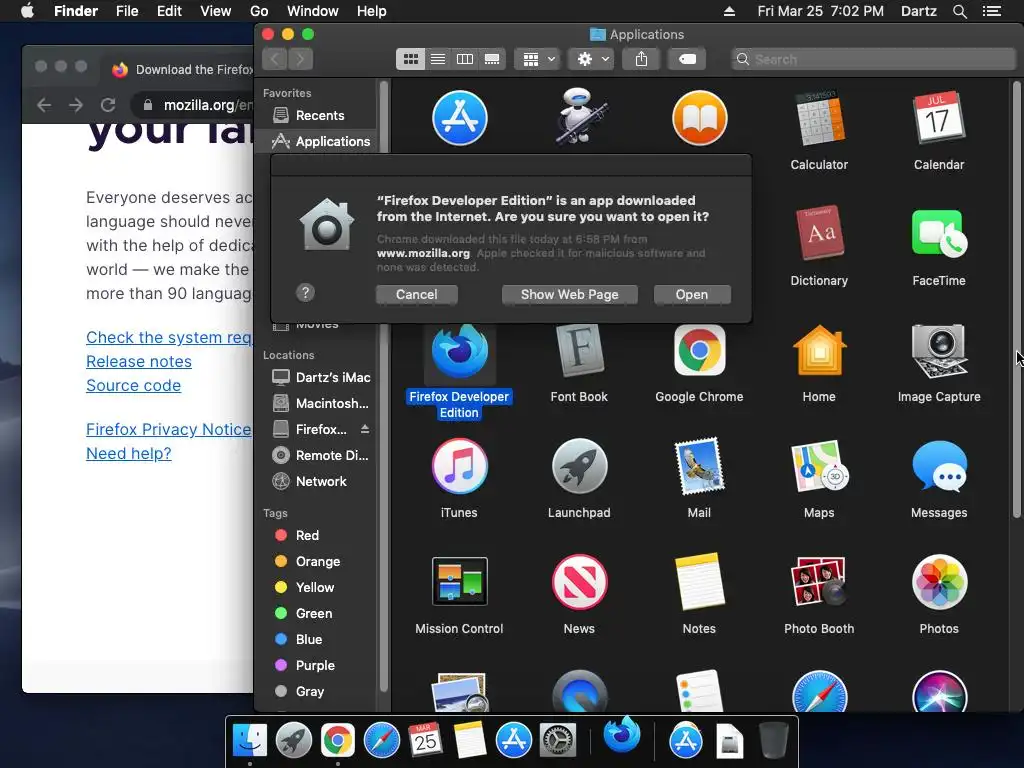Switch Finder to list view
The width and height of the screenshot is (1024, 768).
[438, 59]
